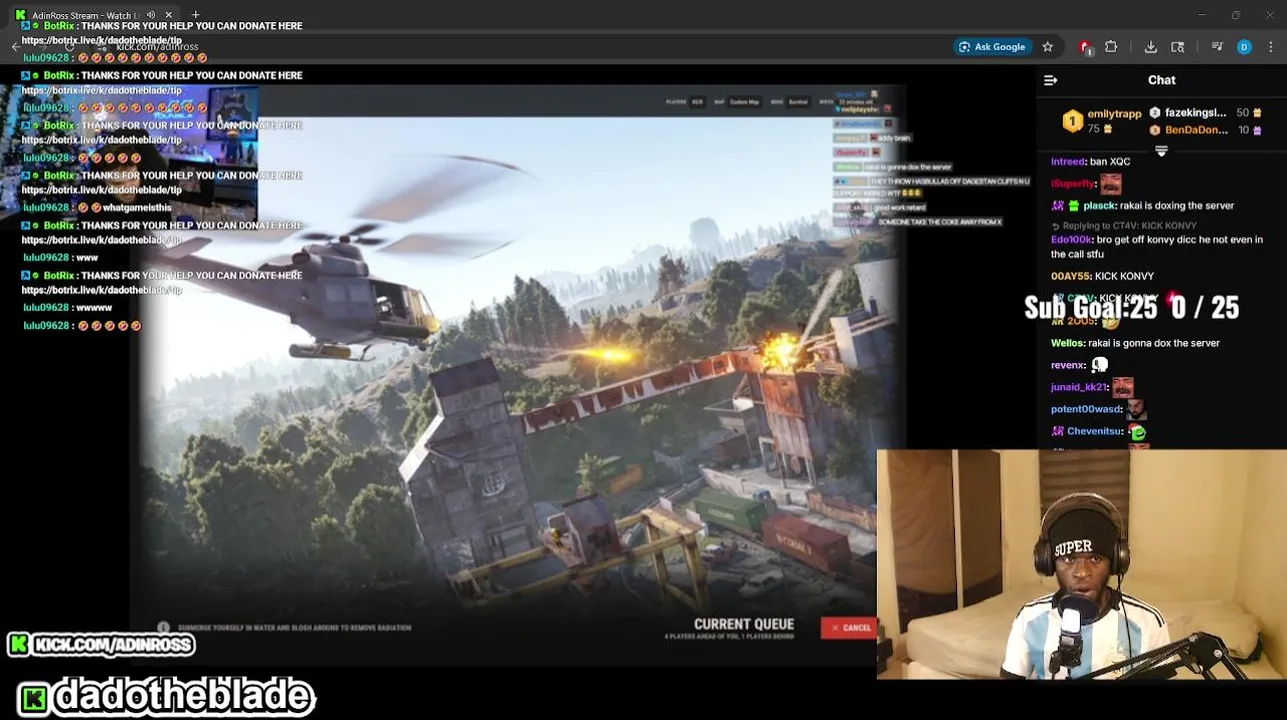Open the red extension icon with badge

click(x=1085, y=47)
